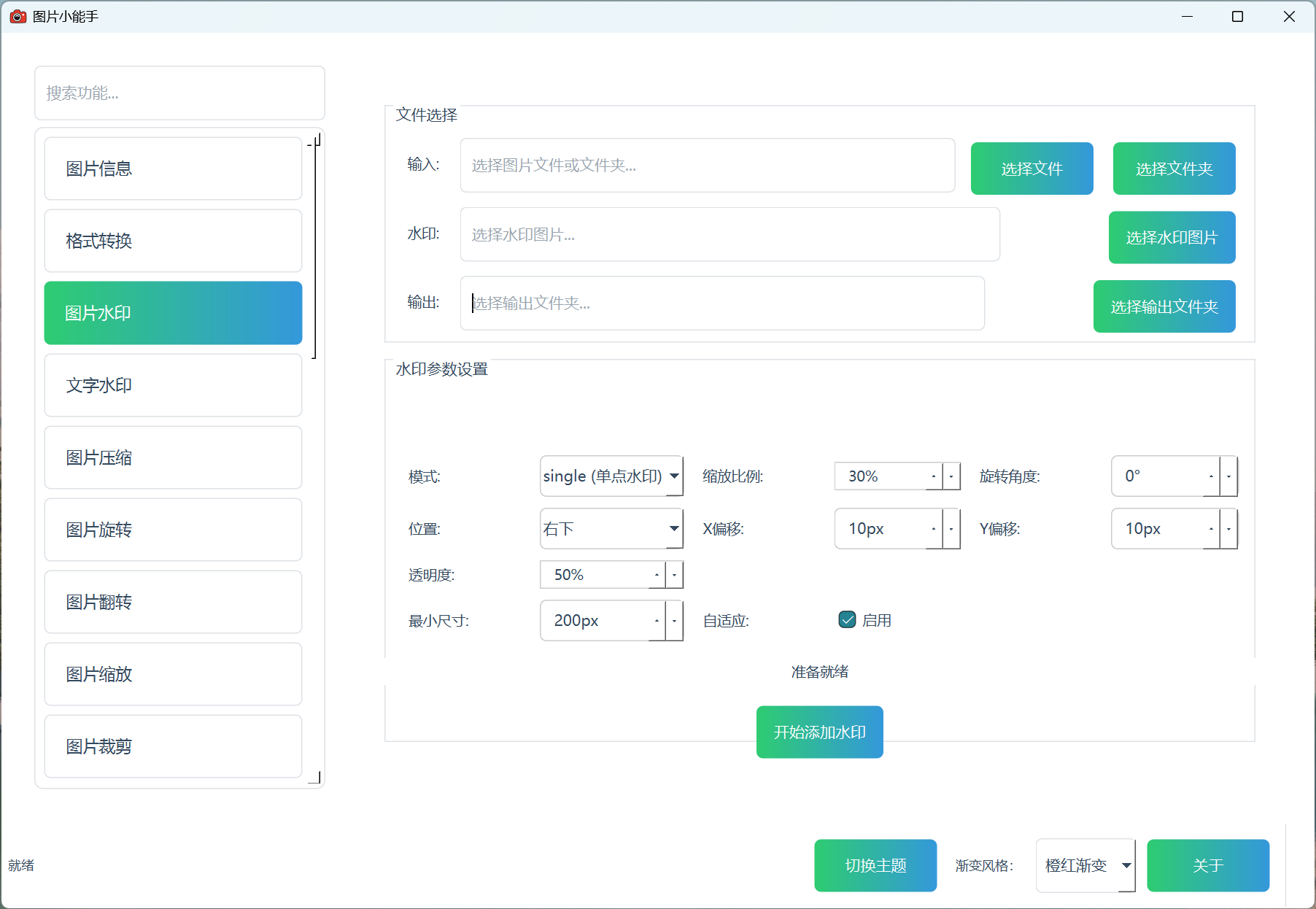Screen dimensions: 1316x909
Task: Select the 文字水印 function
Action: pyautogui.click(x=173, y=385)
